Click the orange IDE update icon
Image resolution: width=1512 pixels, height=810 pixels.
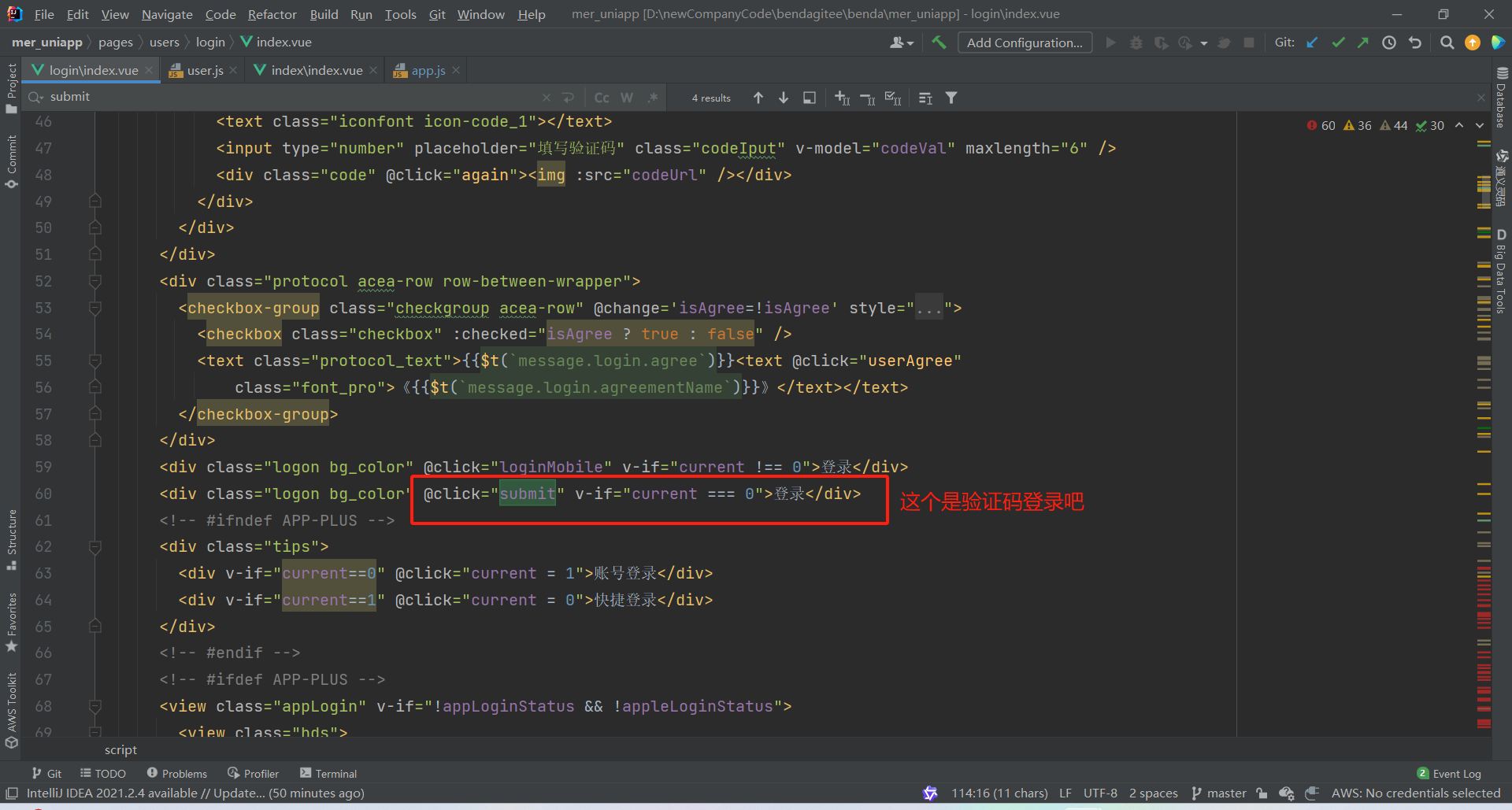pos(1473,43)
